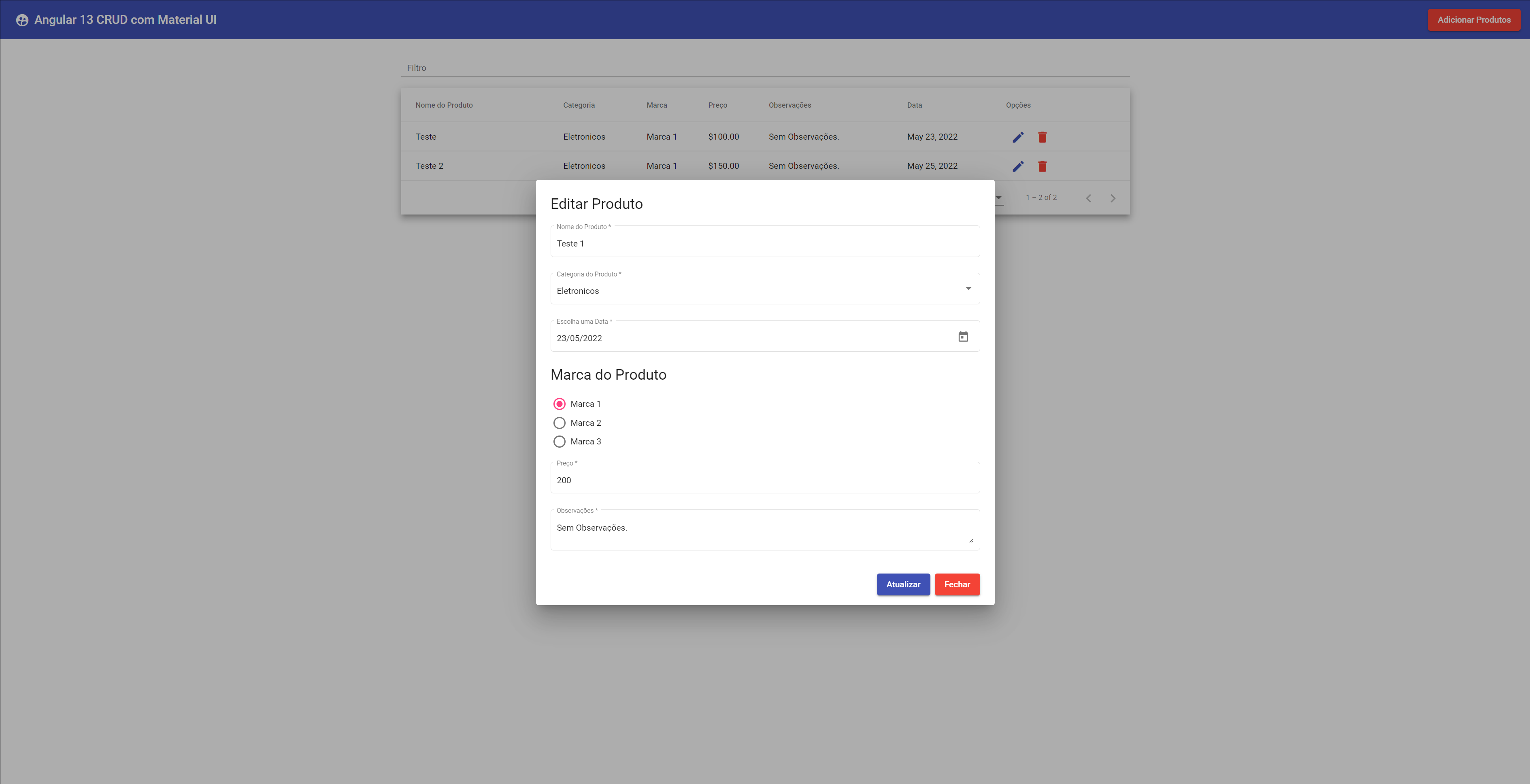
Task: Click the Filtro search field
Action: [765, 68]
